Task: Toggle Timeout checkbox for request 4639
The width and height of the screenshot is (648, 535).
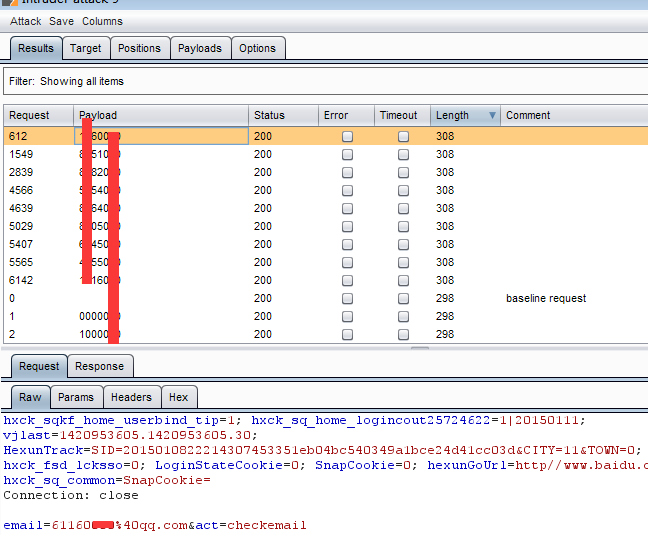Action: [x=403, y=208]
